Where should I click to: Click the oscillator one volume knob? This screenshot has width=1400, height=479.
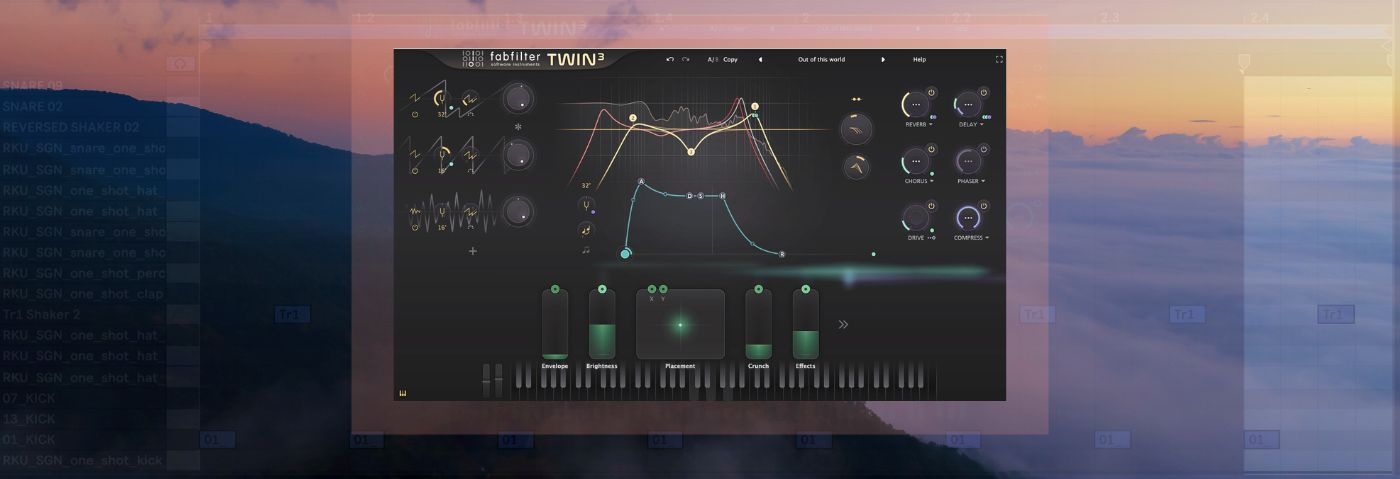[x=518, y=98]
